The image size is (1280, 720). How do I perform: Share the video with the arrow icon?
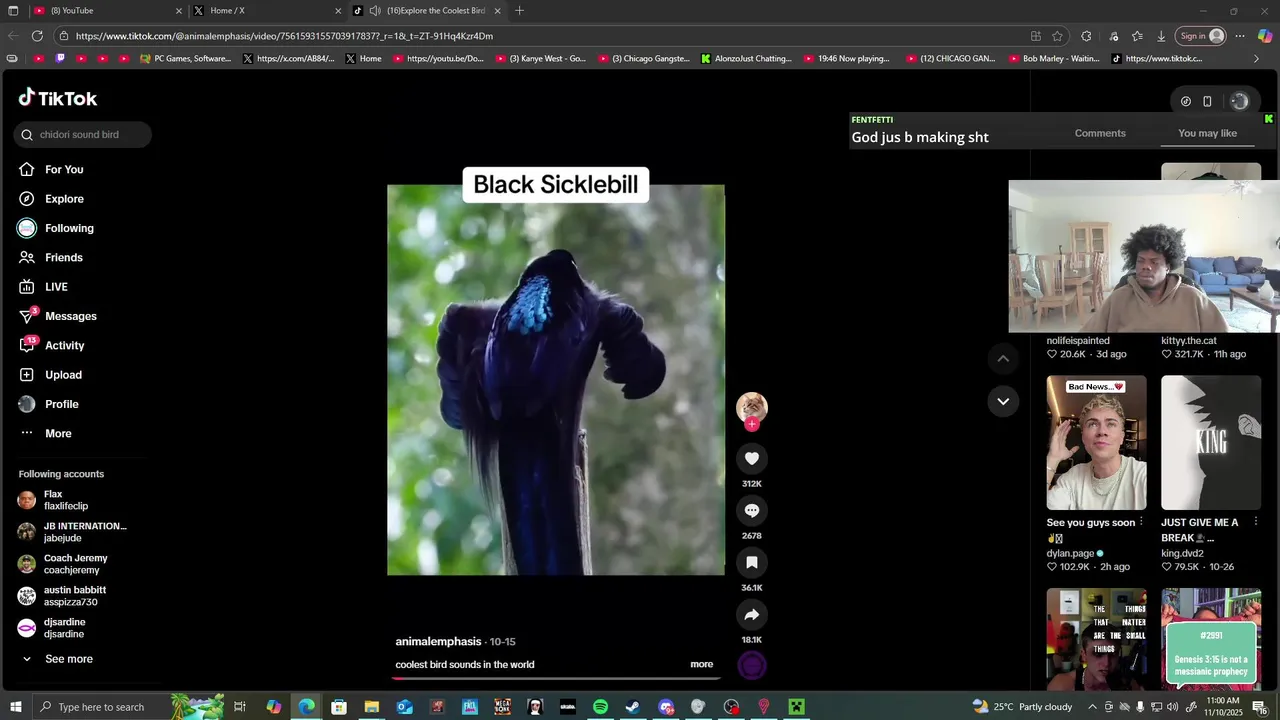[x=752, y=615]
